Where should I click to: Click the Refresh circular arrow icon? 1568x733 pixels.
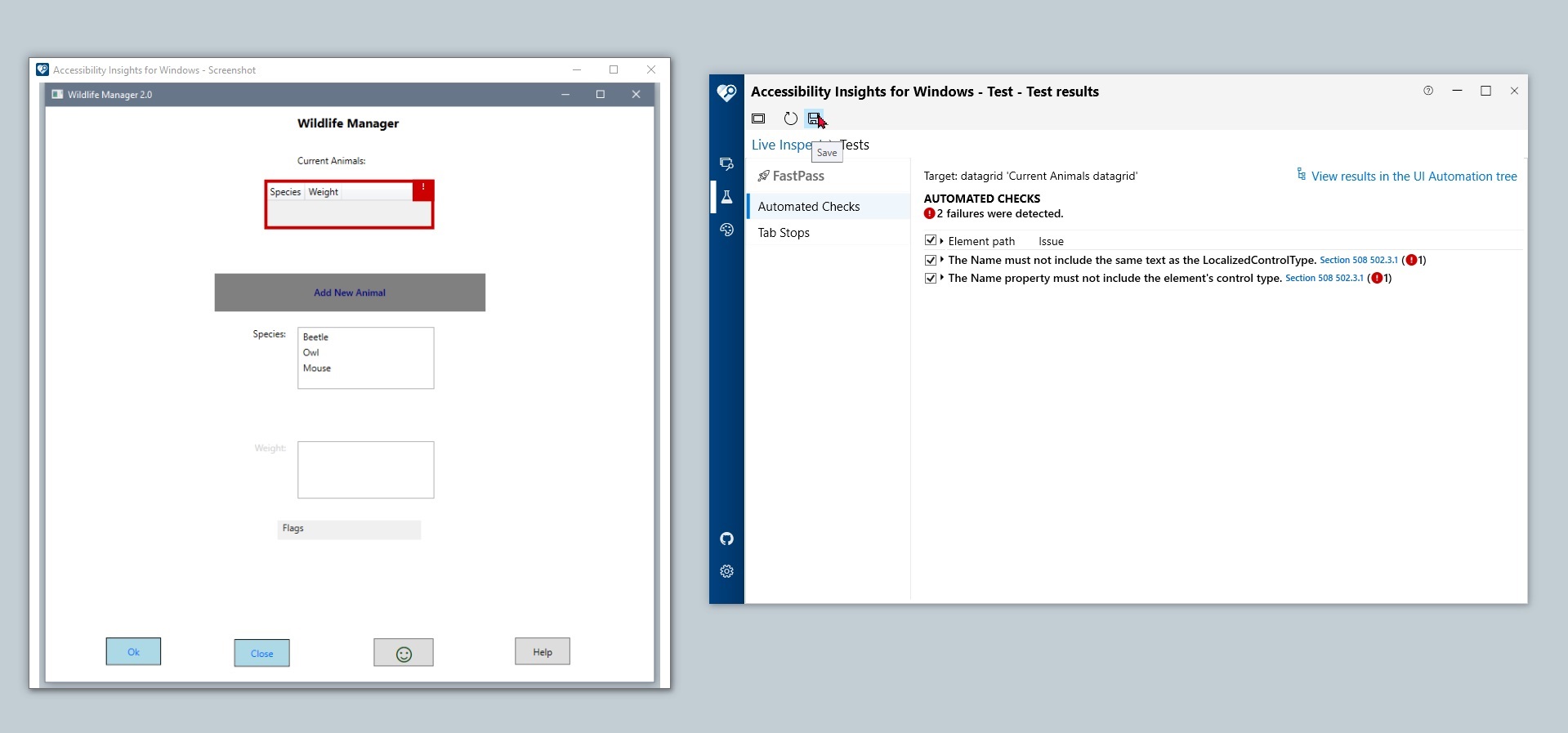(x=790, y=118)
